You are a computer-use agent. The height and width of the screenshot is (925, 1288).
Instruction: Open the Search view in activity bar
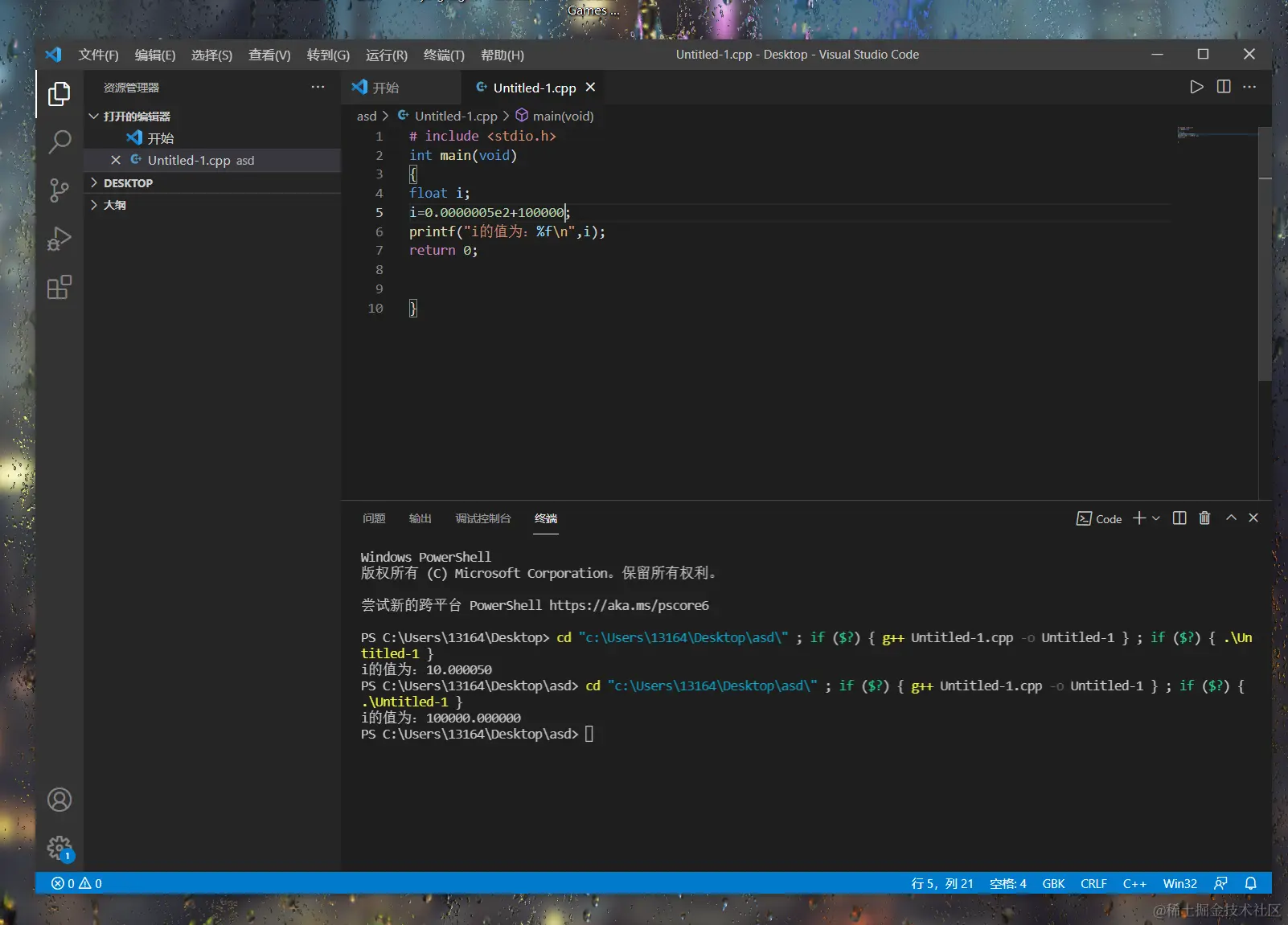point(59,142)
